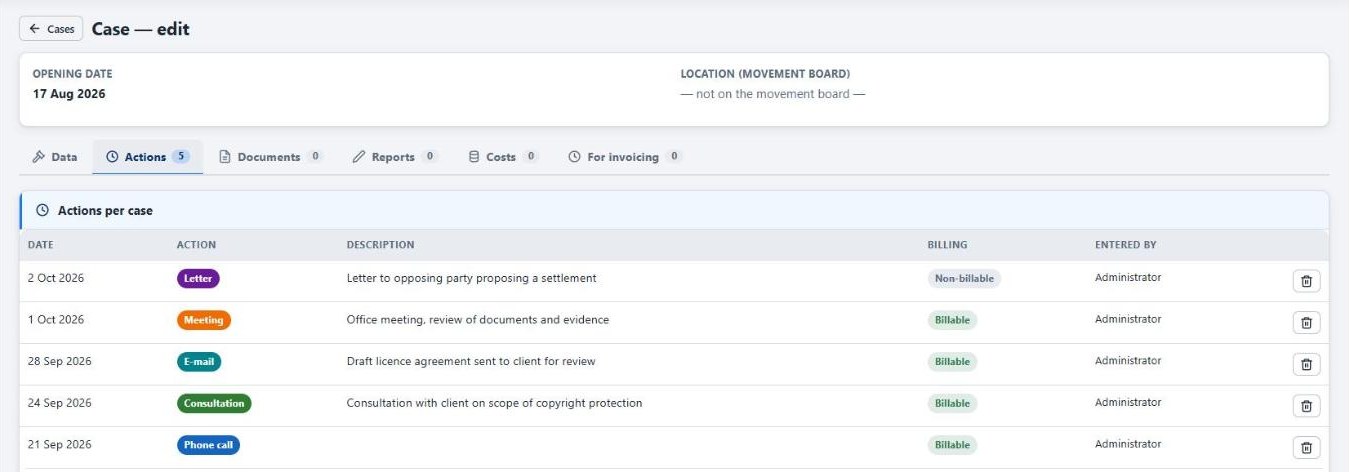Click the description 'Letter to opposing party proposing a settlement'
The image size is (1349, 472).
coord(471,278)
